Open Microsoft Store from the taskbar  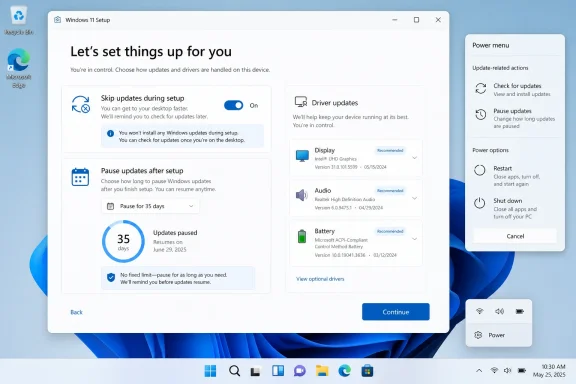pos(367,371)
